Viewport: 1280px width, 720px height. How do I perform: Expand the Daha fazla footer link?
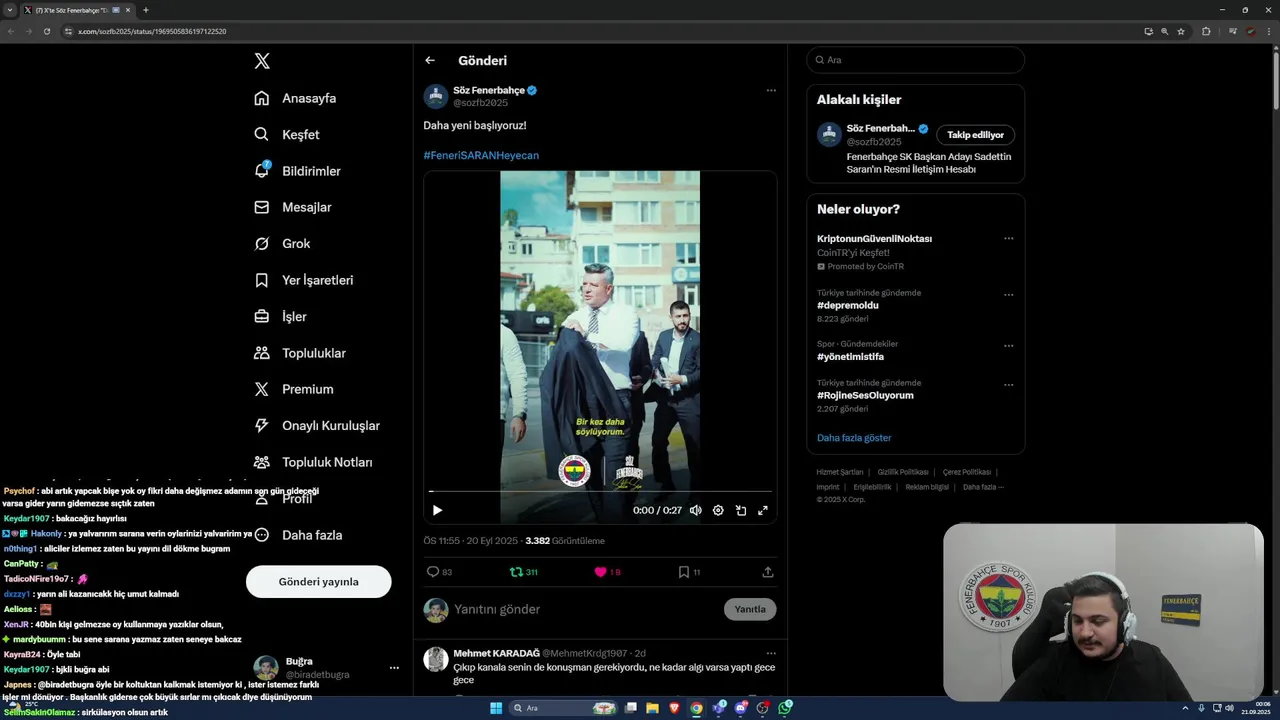(x=983, y=487)
